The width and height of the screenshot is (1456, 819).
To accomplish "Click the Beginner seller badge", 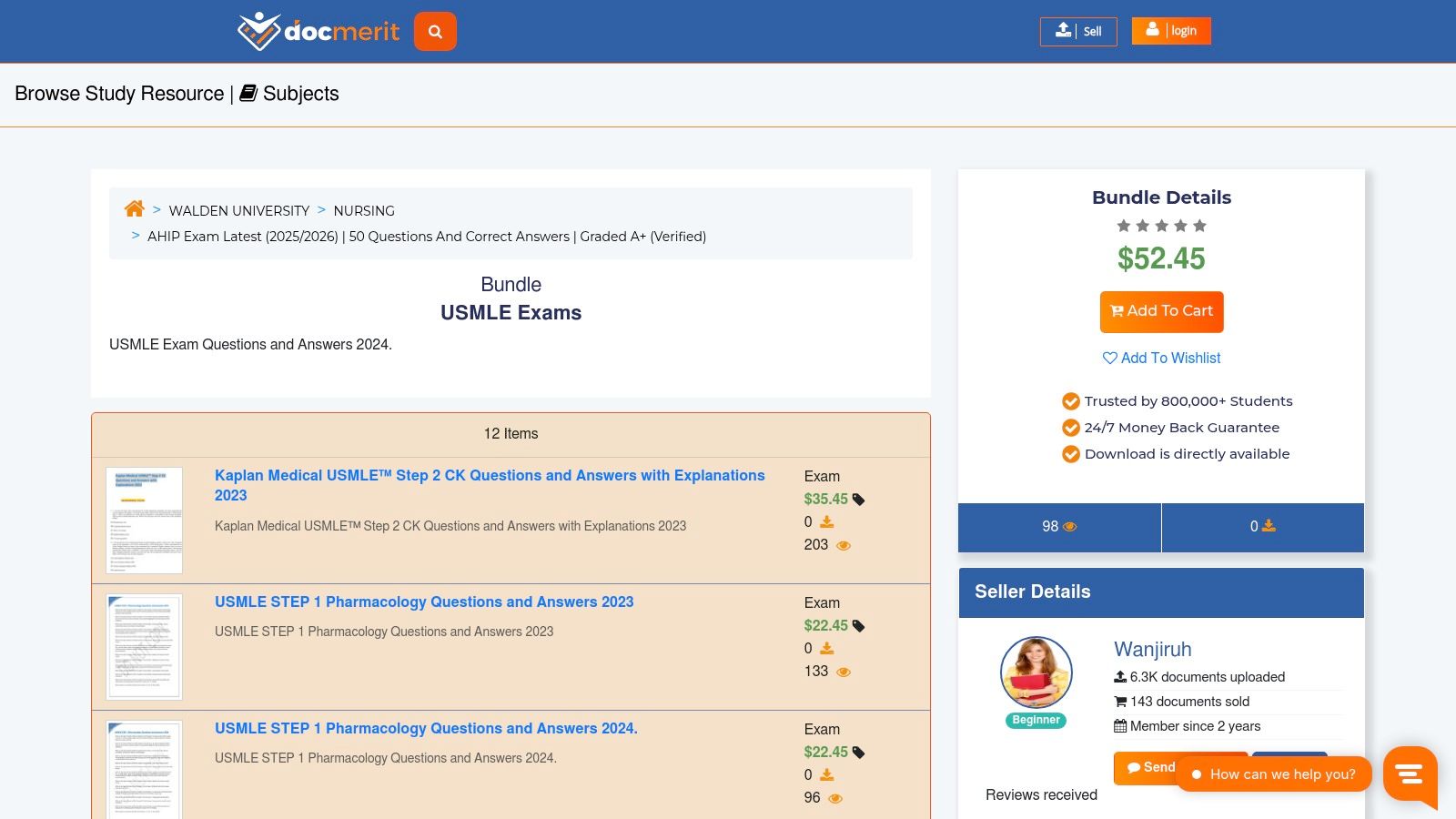I will click(x=1036, y=720).
